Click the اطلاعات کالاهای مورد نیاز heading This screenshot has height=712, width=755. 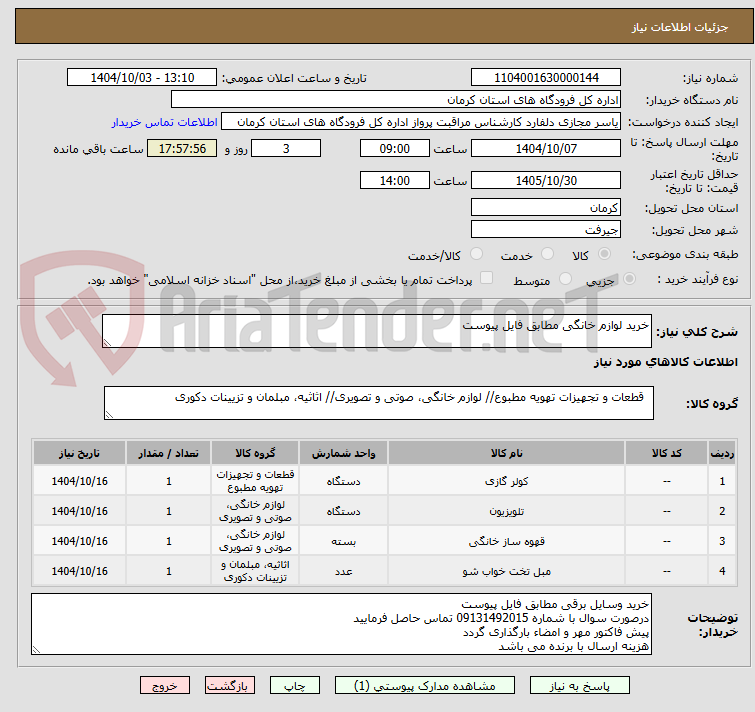(665, 362)
